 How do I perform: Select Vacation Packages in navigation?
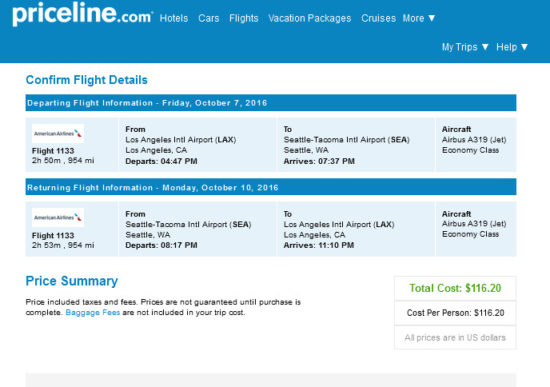[309, 18]
